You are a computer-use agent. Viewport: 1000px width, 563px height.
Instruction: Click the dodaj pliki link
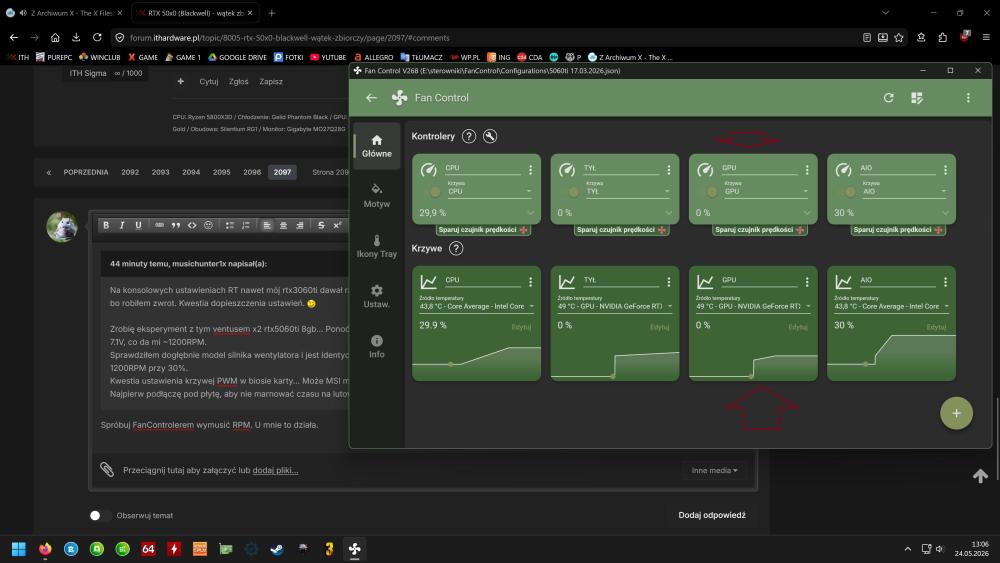(276, 471)
